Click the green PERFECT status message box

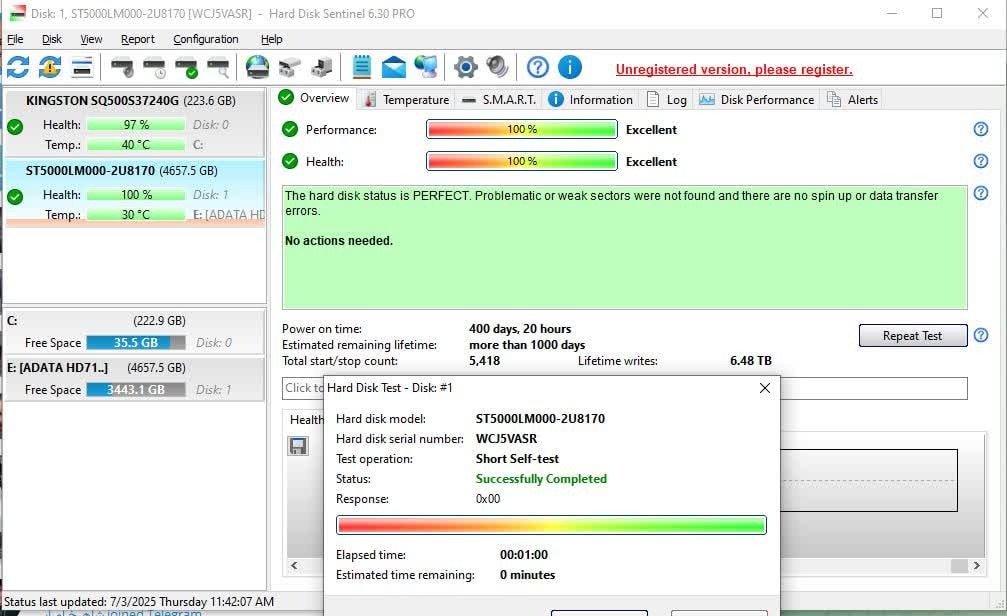624,247
